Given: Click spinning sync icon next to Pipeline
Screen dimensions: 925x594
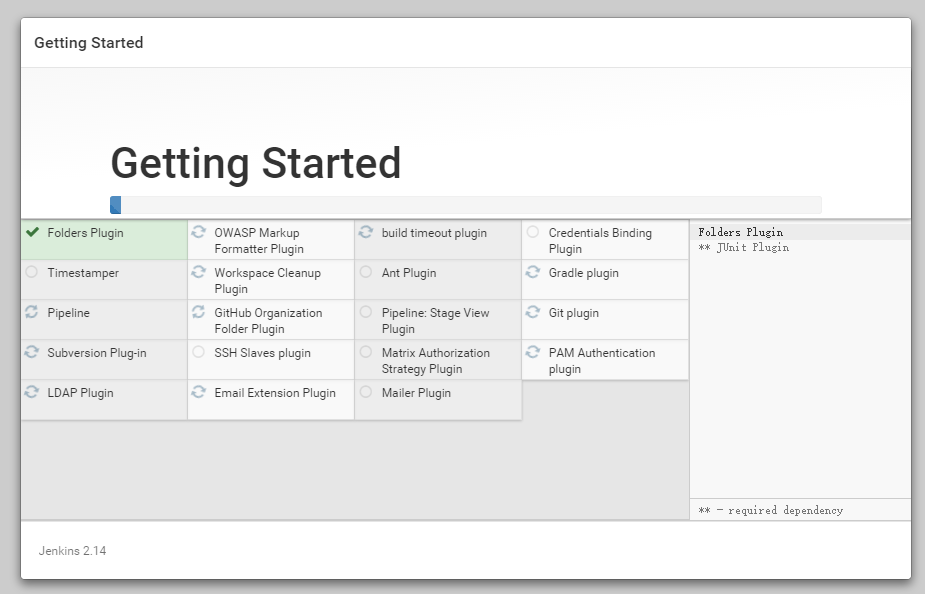Looking at the screenshot, I should 32,312.
